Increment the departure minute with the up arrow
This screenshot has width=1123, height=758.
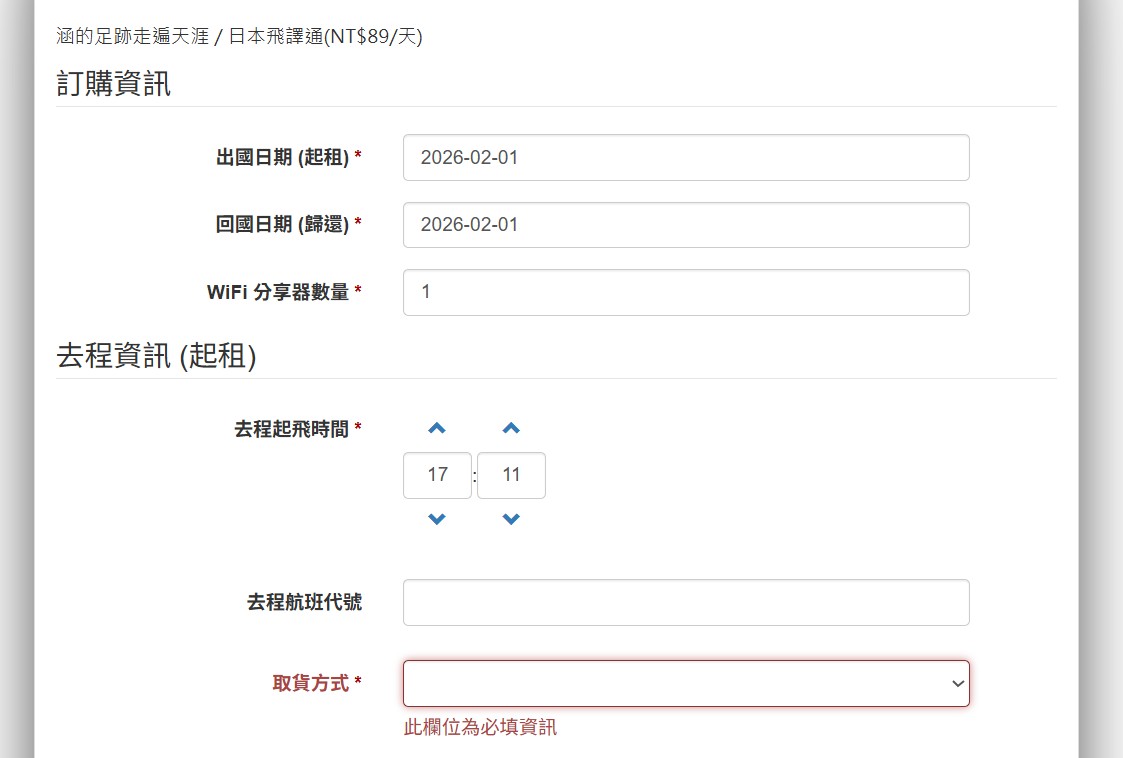(511, 427)
